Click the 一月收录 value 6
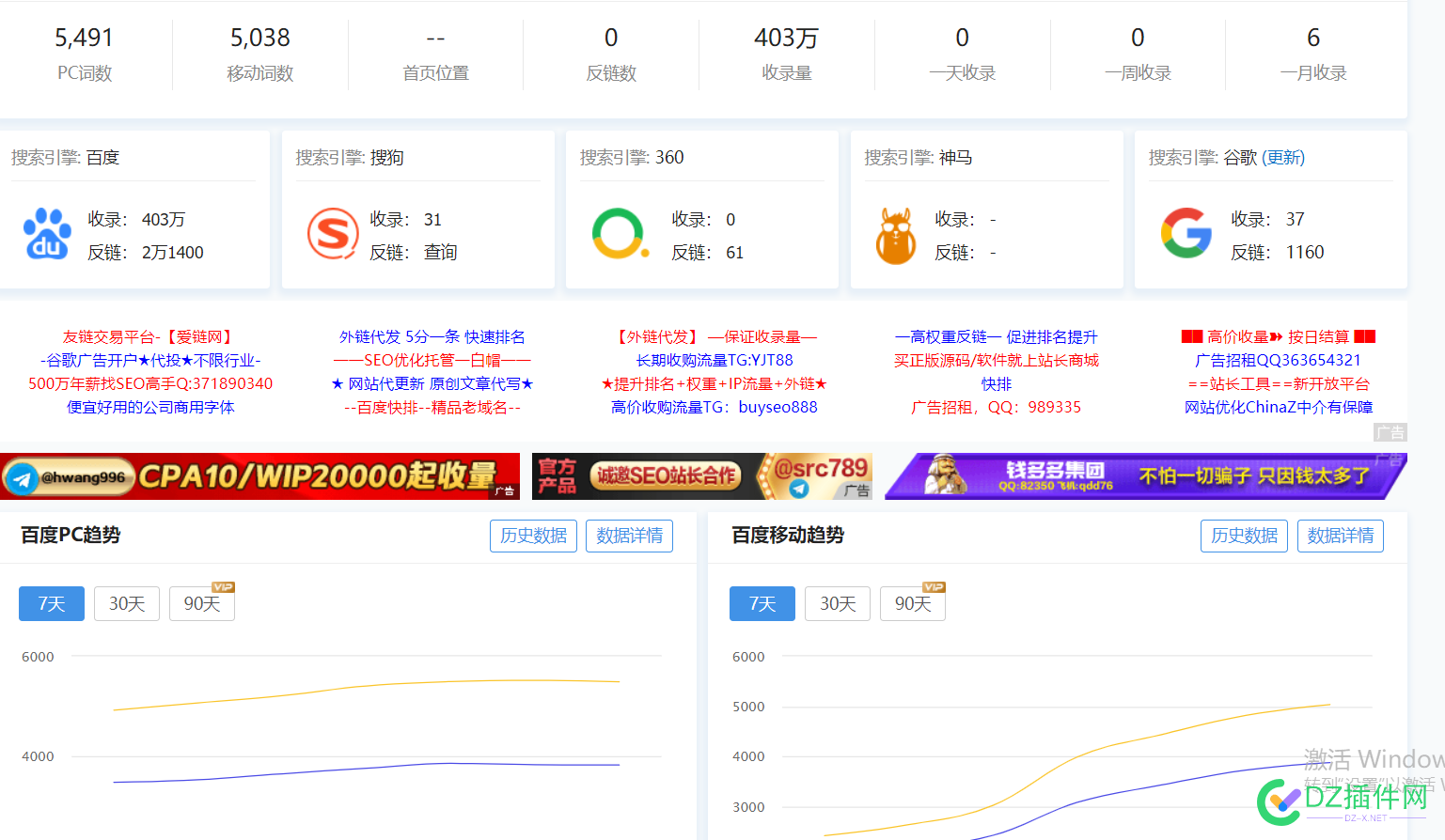Screen dimensions: 1445x840 (1313, 38)
